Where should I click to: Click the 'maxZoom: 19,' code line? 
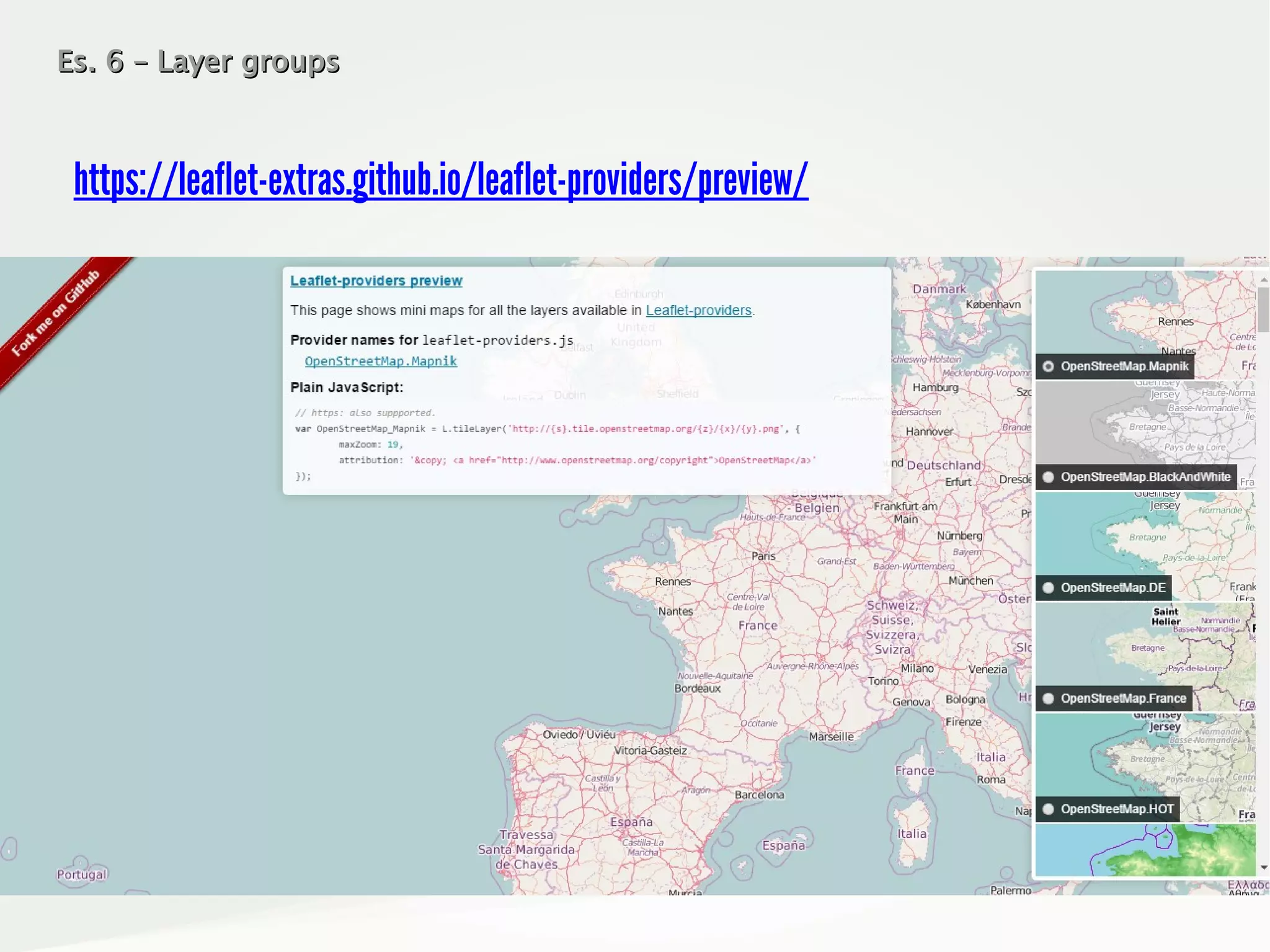(x=371, y=444)
